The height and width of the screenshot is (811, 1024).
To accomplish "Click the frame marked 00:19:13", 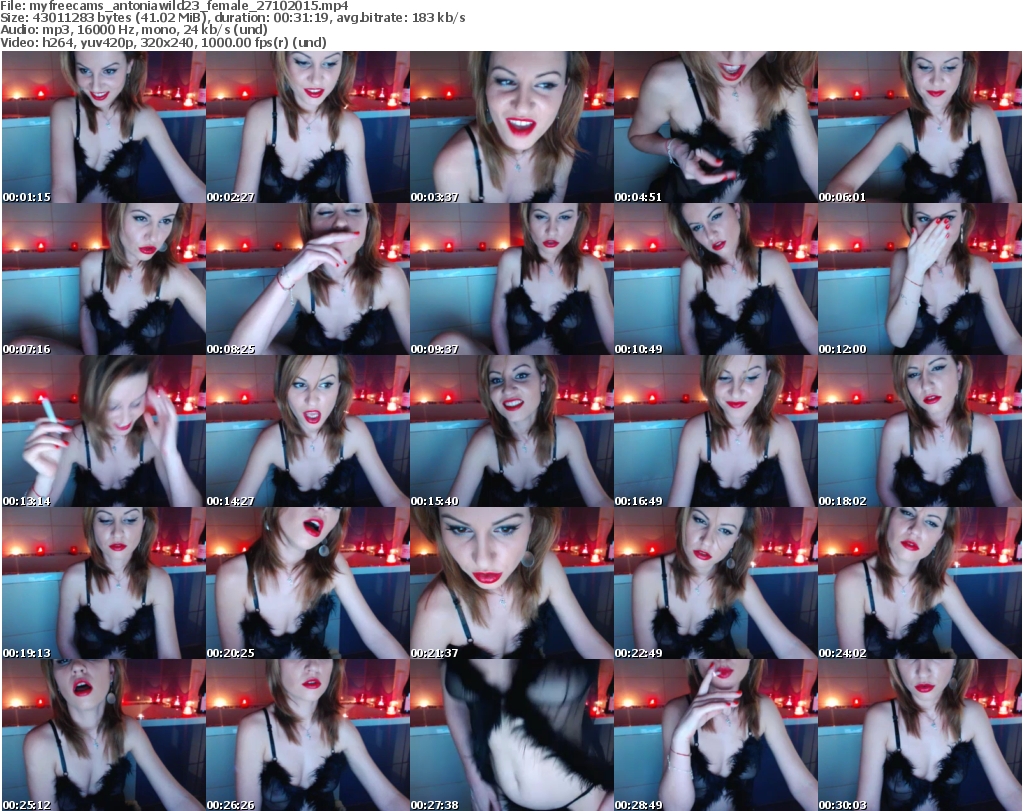I will point(104,583).
